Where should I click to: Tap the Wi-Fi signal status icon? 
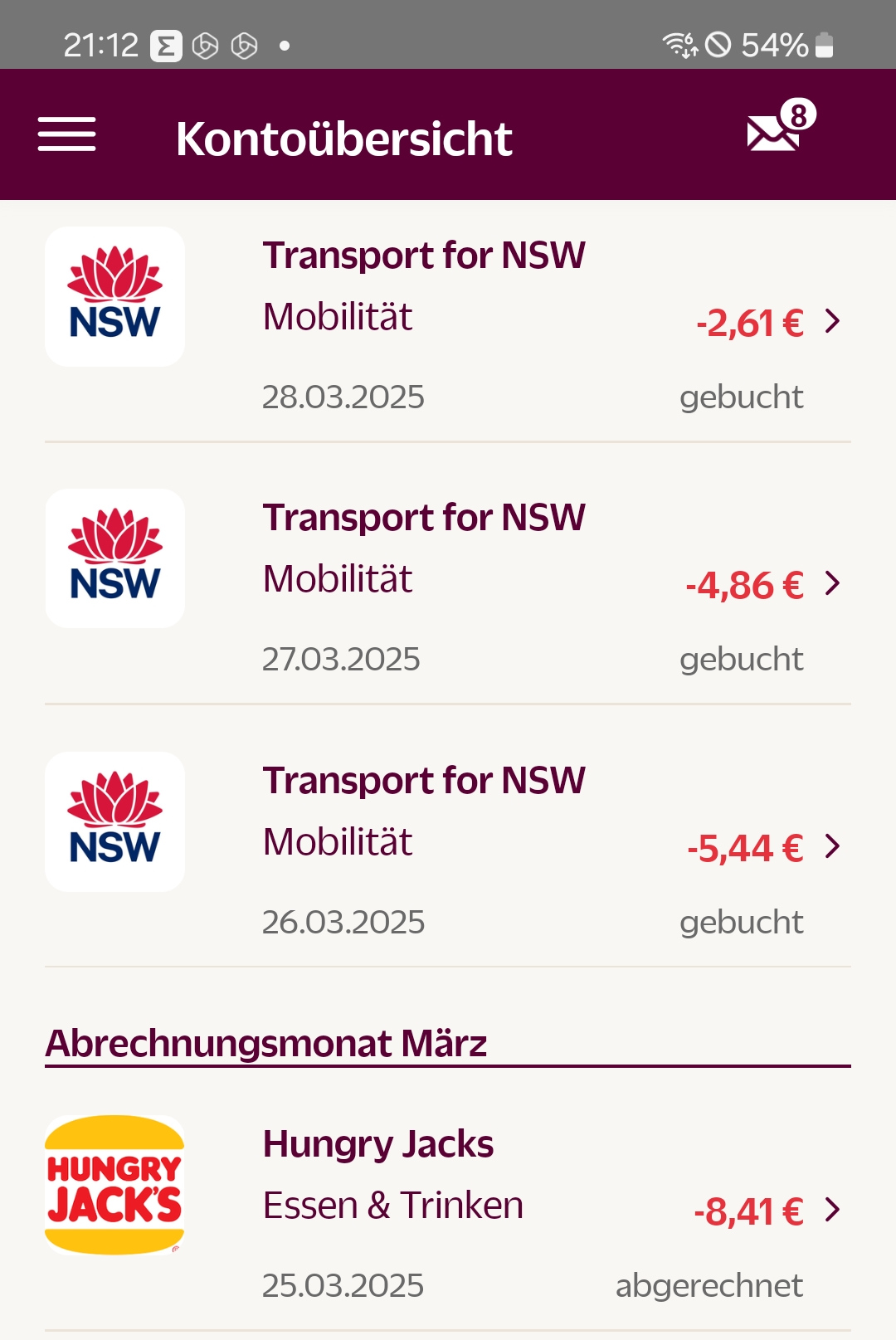679,45
